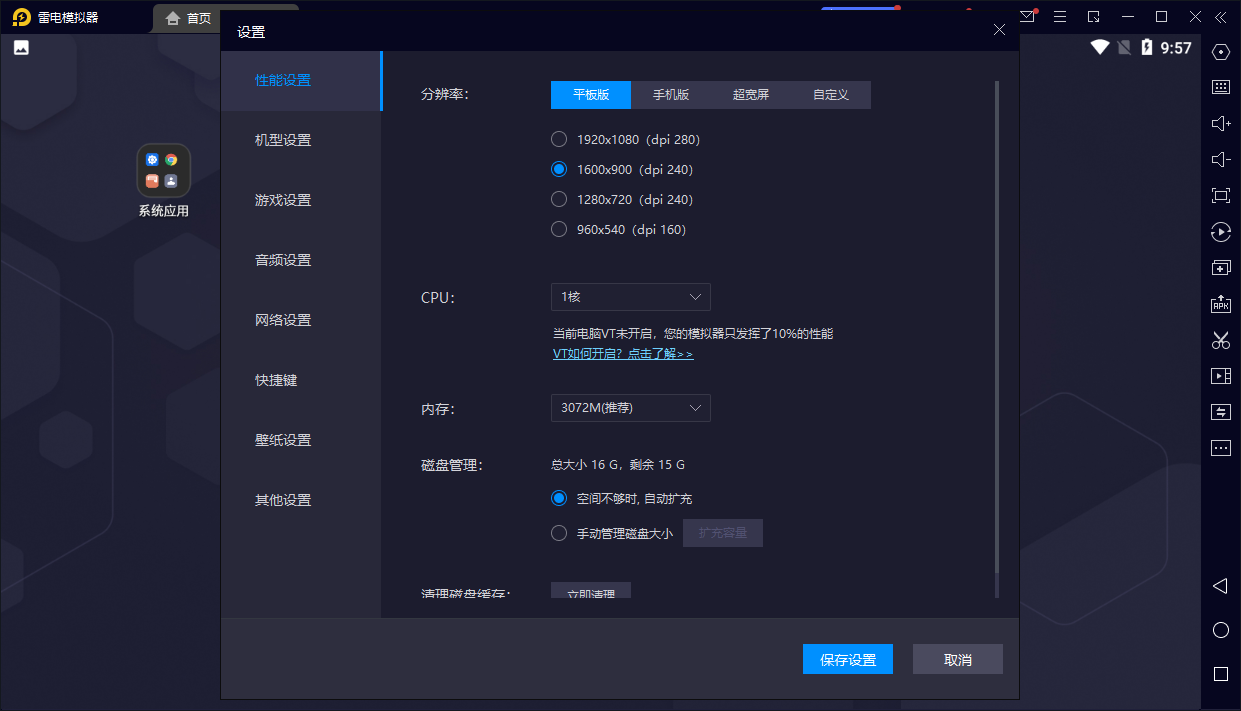Select 1920x1080 (dpi 280) resolution

559,139
